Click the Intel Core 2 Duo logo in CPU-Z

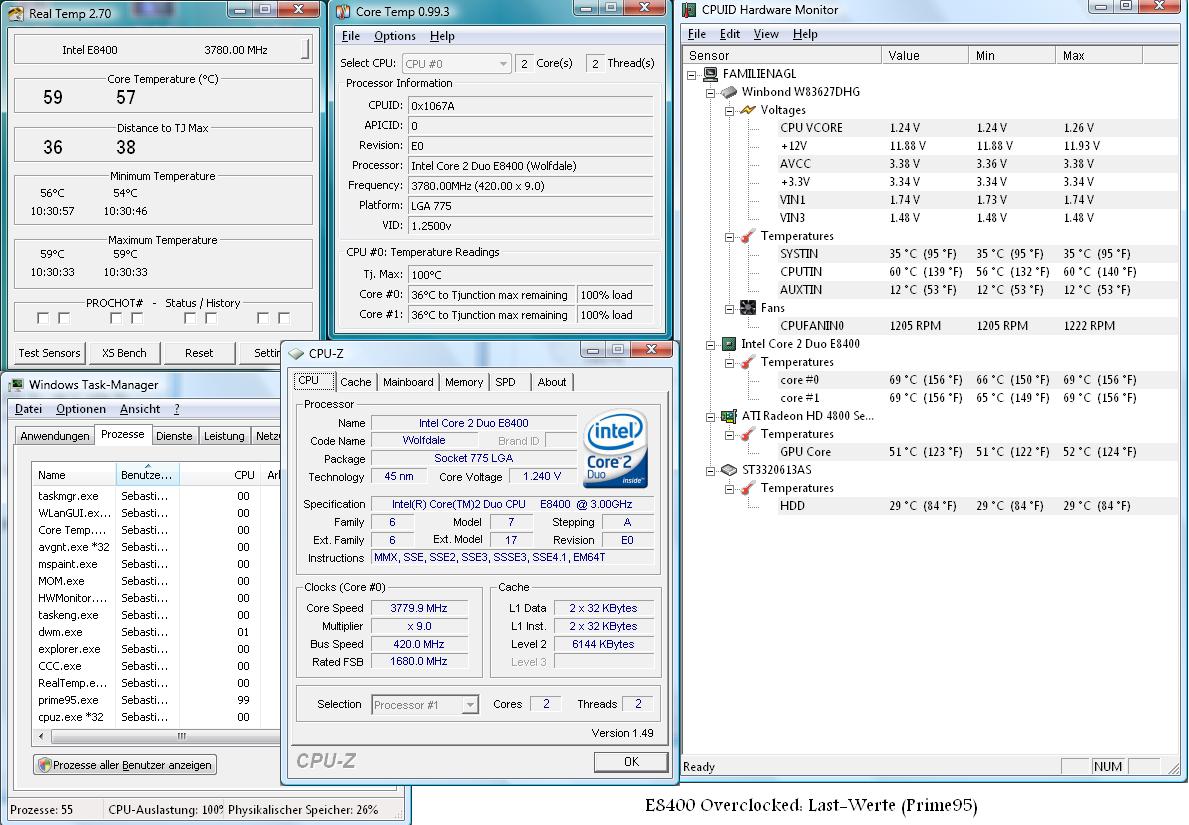point(616,448)
